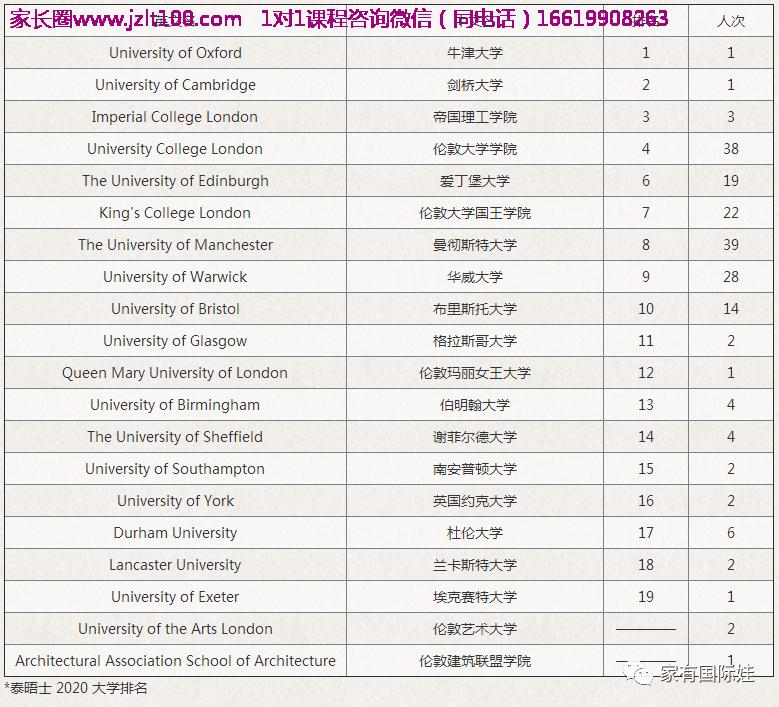The image size is (779, 707).
Task: Select count '28' in Warwick row
Action: 731,277
